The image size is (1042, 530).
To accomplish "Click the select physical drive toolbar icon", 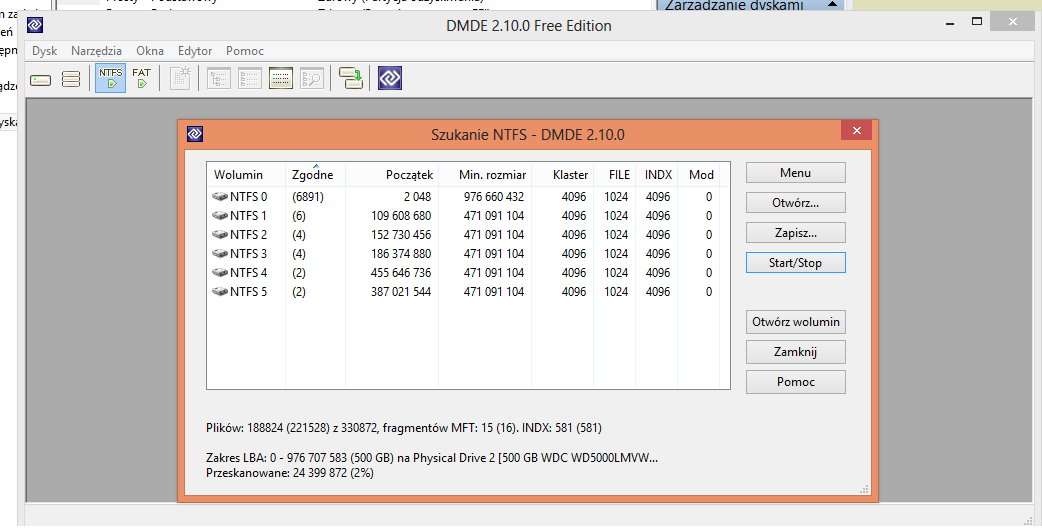I will tap(41, 80).
